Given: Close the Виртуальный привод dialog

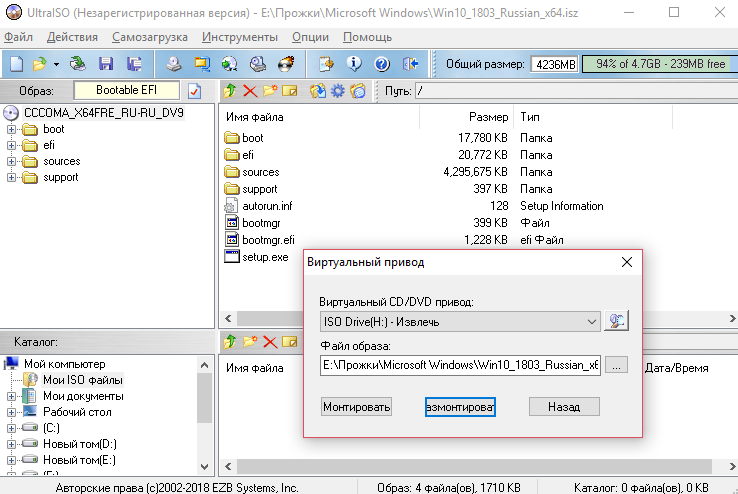Looking at the screenshot, I should [626, 262].
